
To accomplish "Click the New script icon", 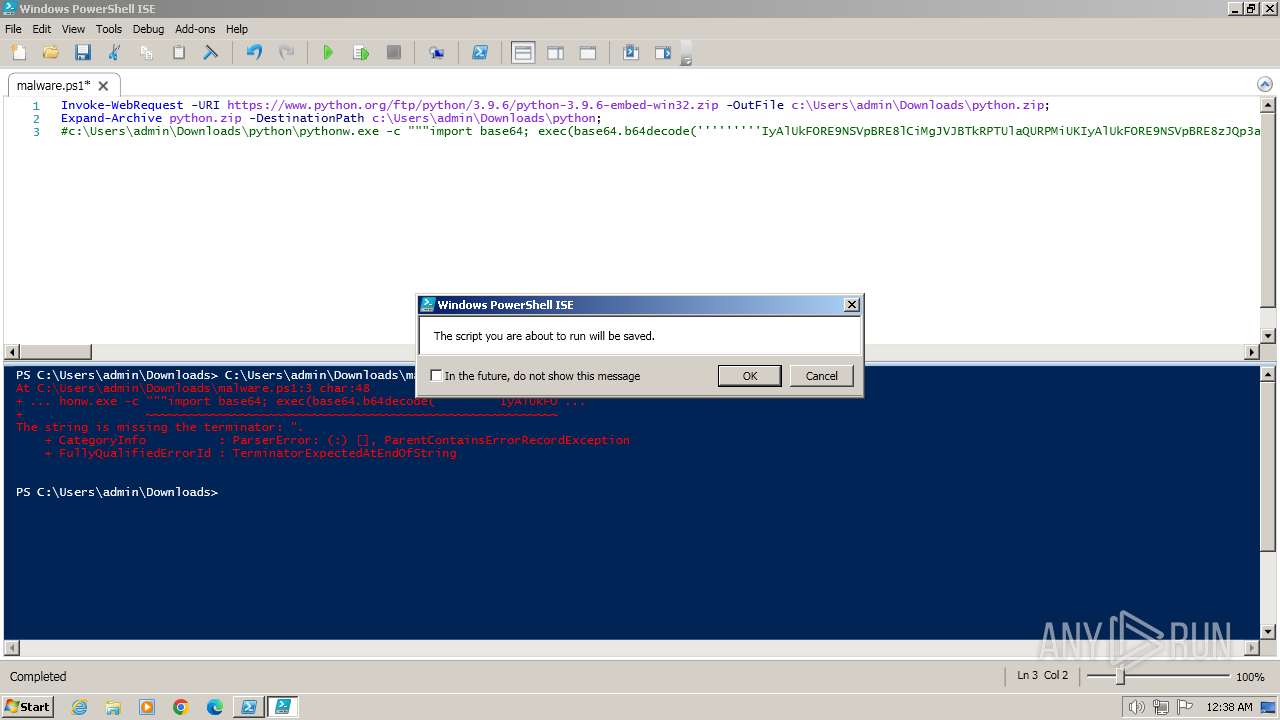I will click(18, 53).
